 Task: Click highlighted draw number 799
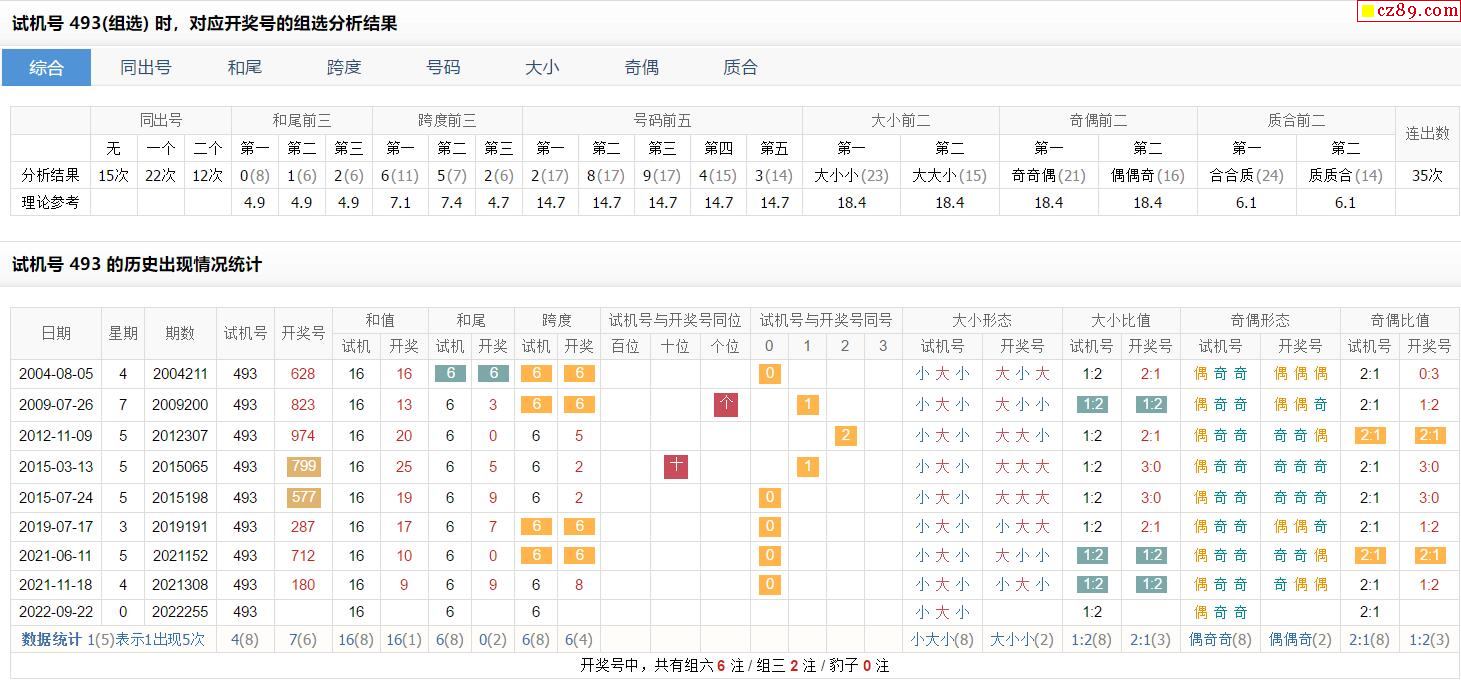click(x=302, y=466)
